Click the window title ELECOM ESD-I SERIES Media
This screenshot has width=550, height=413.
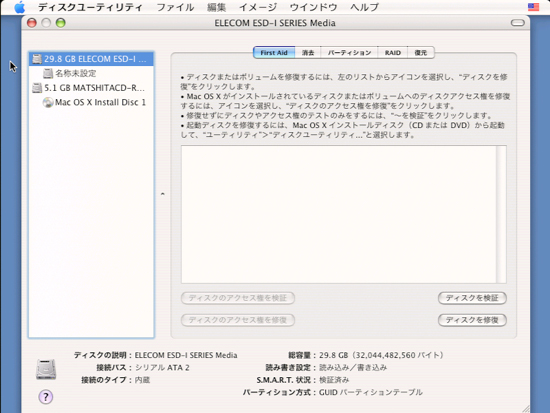[275, 23]
